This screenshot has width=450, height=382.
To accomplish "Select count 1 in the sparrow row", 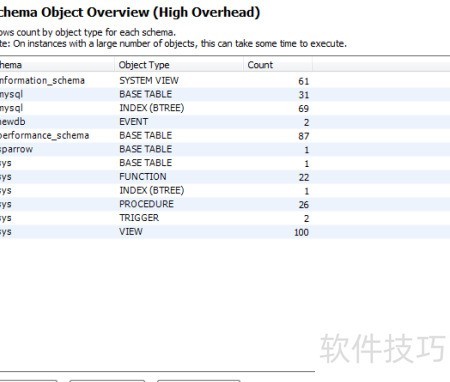I will pyautogui.click(x=307, y=150).
